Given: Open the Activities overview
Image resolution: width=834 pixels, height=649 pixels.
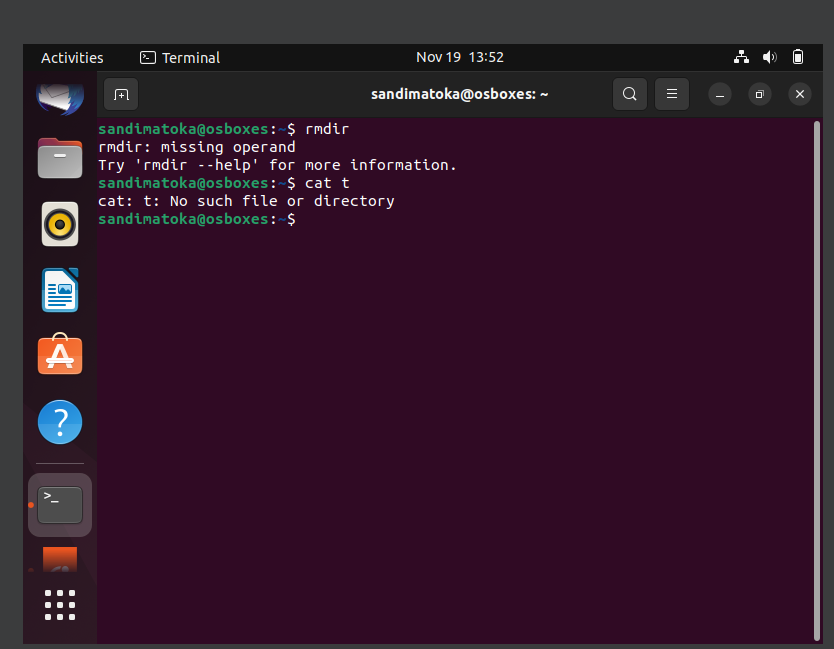Looking at the screenshot, I should tap(72, 57).
